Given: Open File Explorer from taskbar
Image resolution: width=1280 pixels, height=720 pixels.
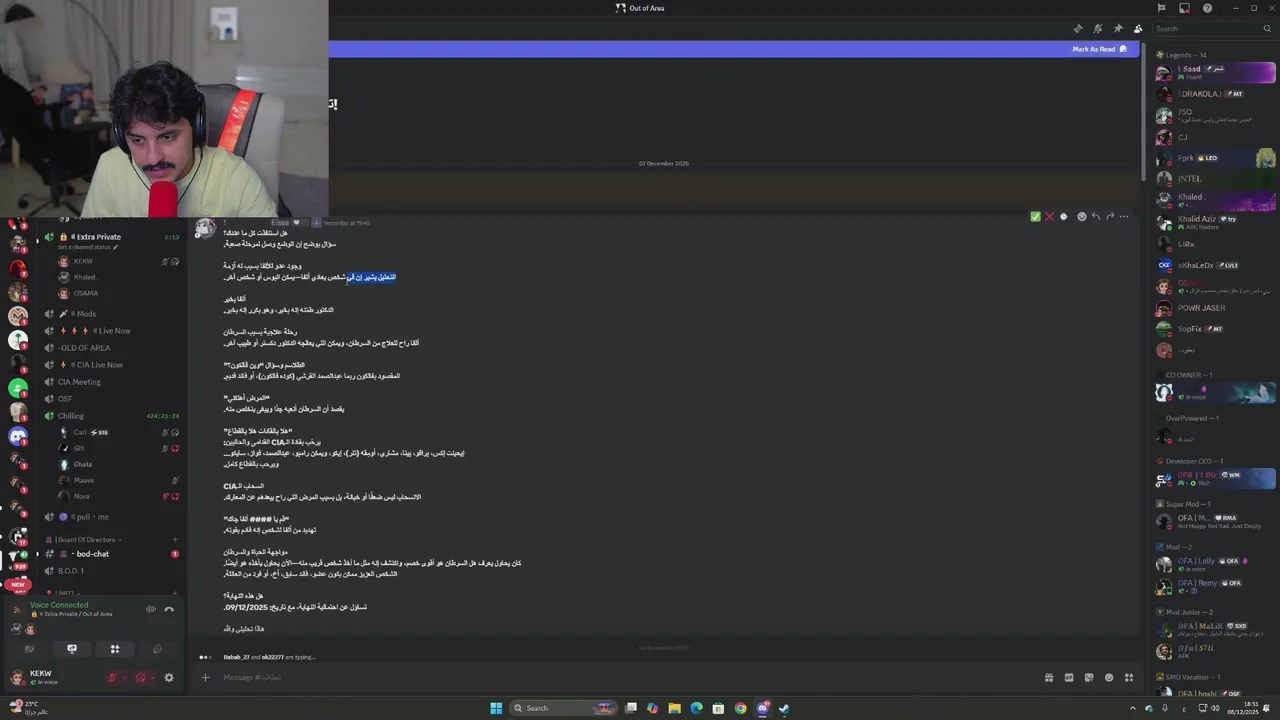Looking at the screenshot, I should click(x=674, y=708).
